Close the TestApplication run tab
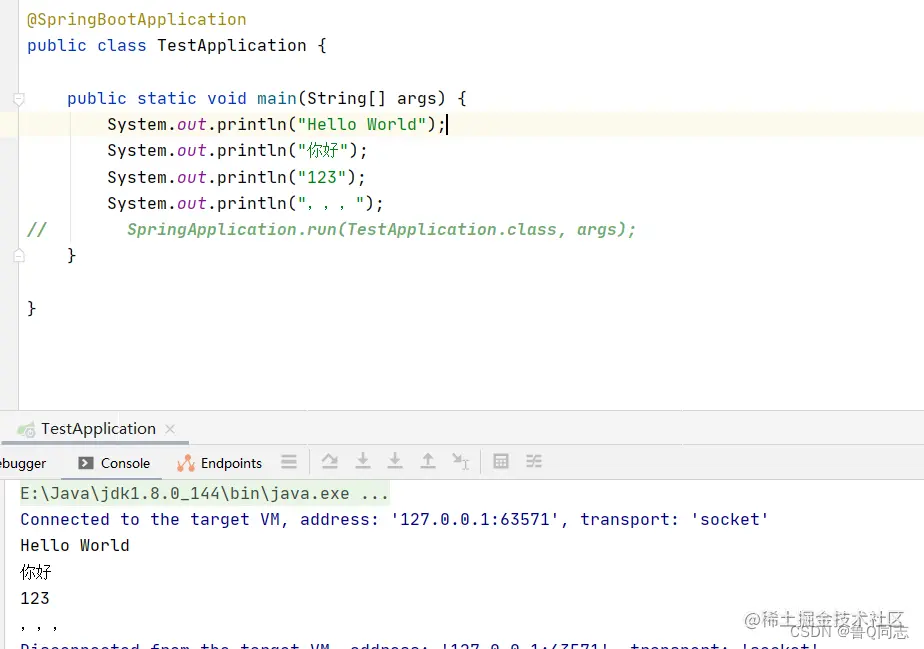This screenshot has height=649, width=924. pos(170,429)
